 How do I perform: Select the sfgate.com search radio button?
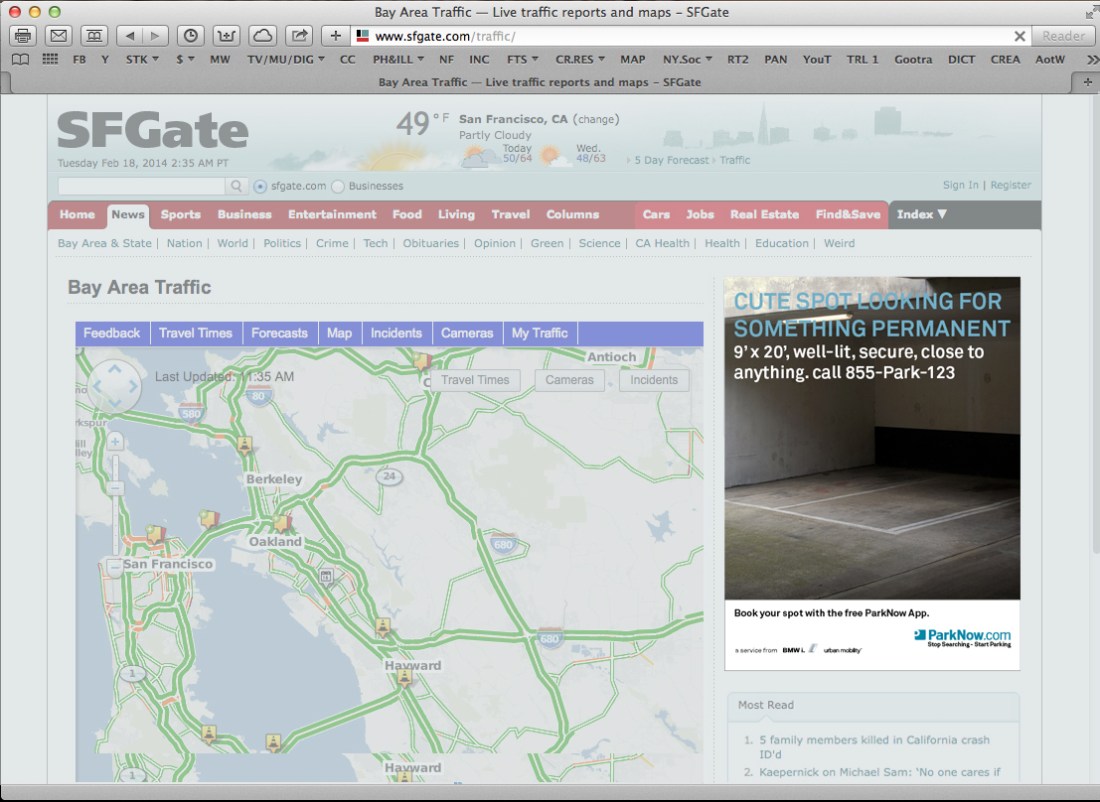click(260, 186)
